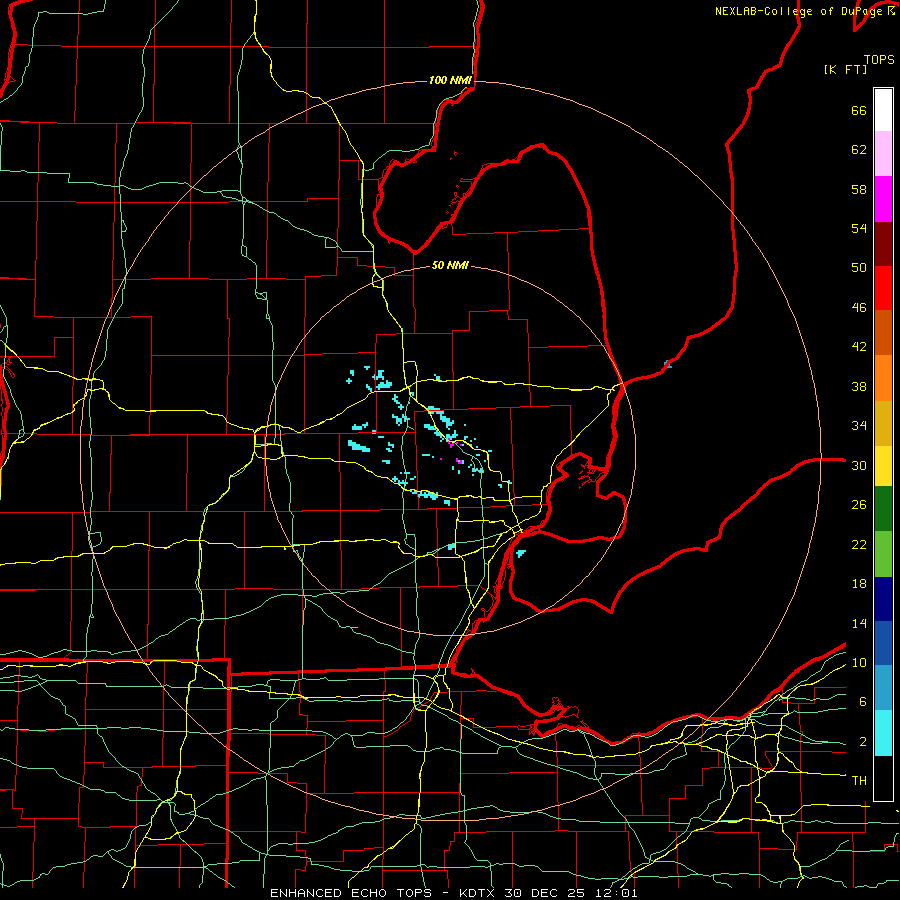Select the navy blue legend swatch

point(883,599)
